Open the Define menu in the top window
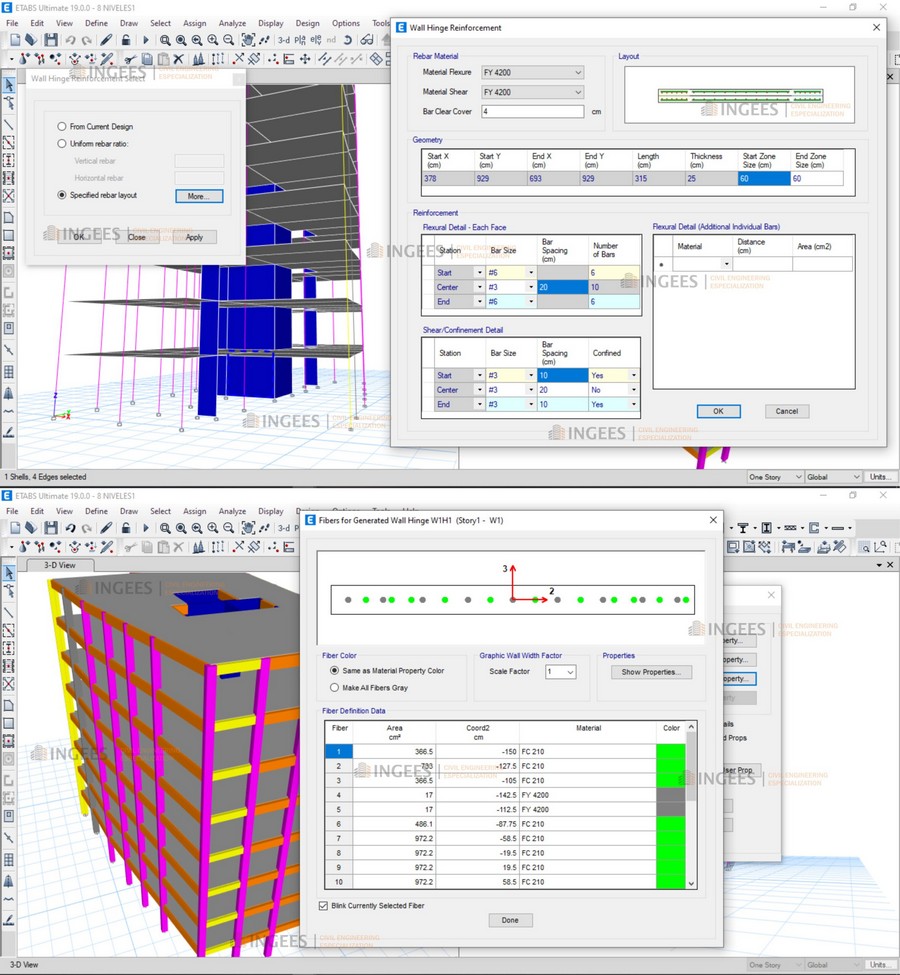900x975 pixels. [96, 23]
